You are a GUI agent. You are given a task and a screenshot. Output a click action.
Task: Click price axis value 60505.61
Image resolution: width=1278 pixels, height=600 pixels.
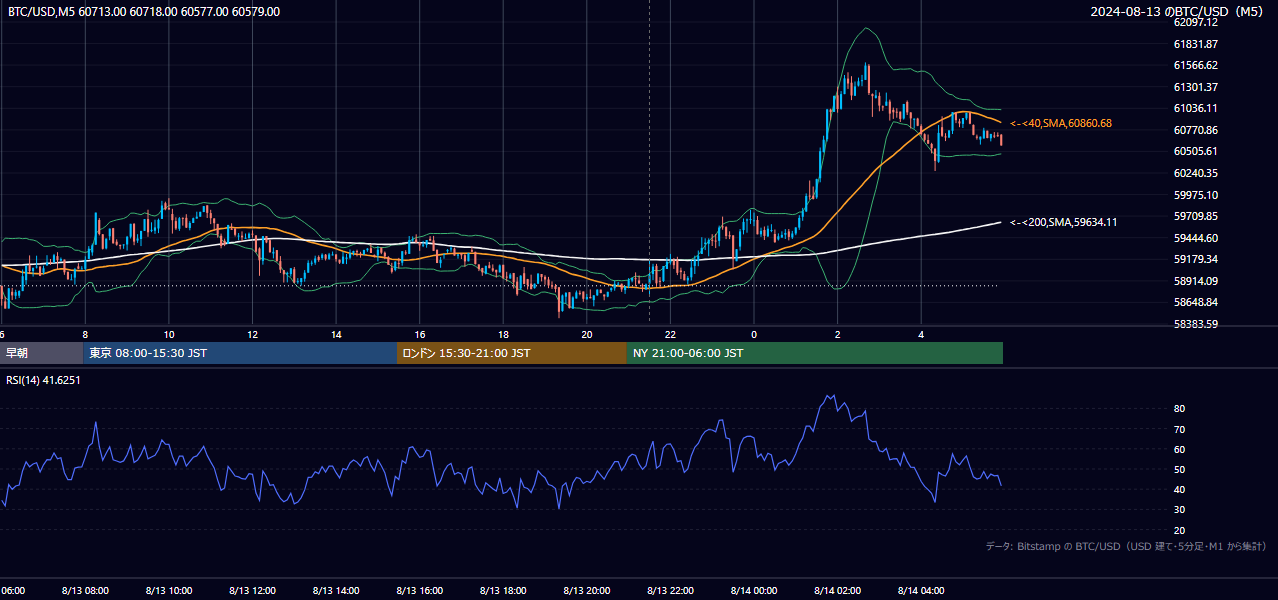tap(1196, 151)
